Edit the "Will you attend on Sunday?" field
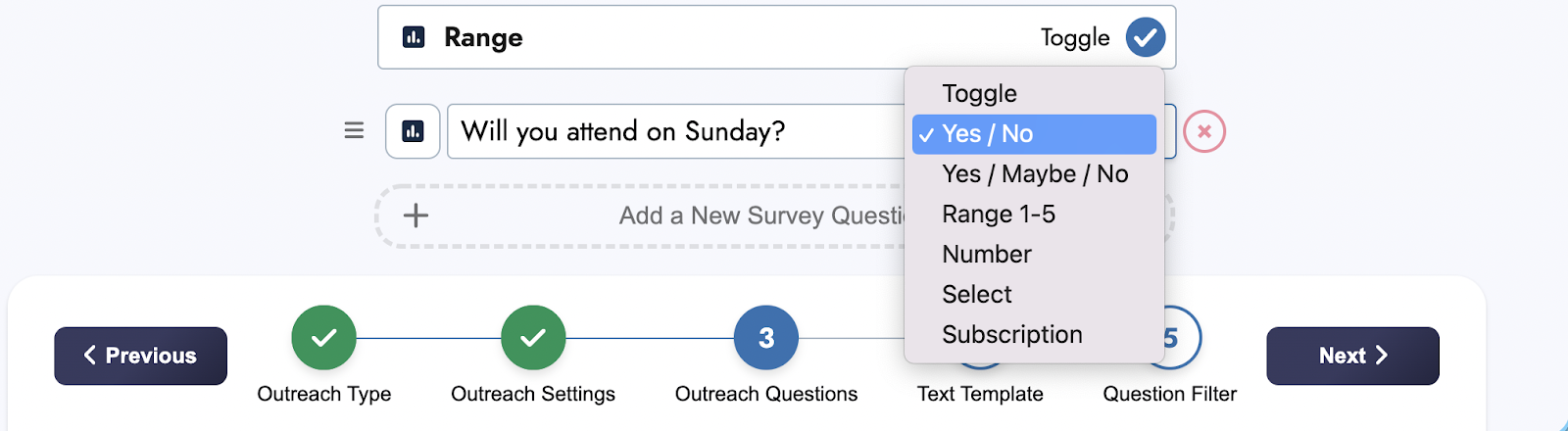Image resolution: width=1568 pixels, height=431 pixels. pos(676,131)
